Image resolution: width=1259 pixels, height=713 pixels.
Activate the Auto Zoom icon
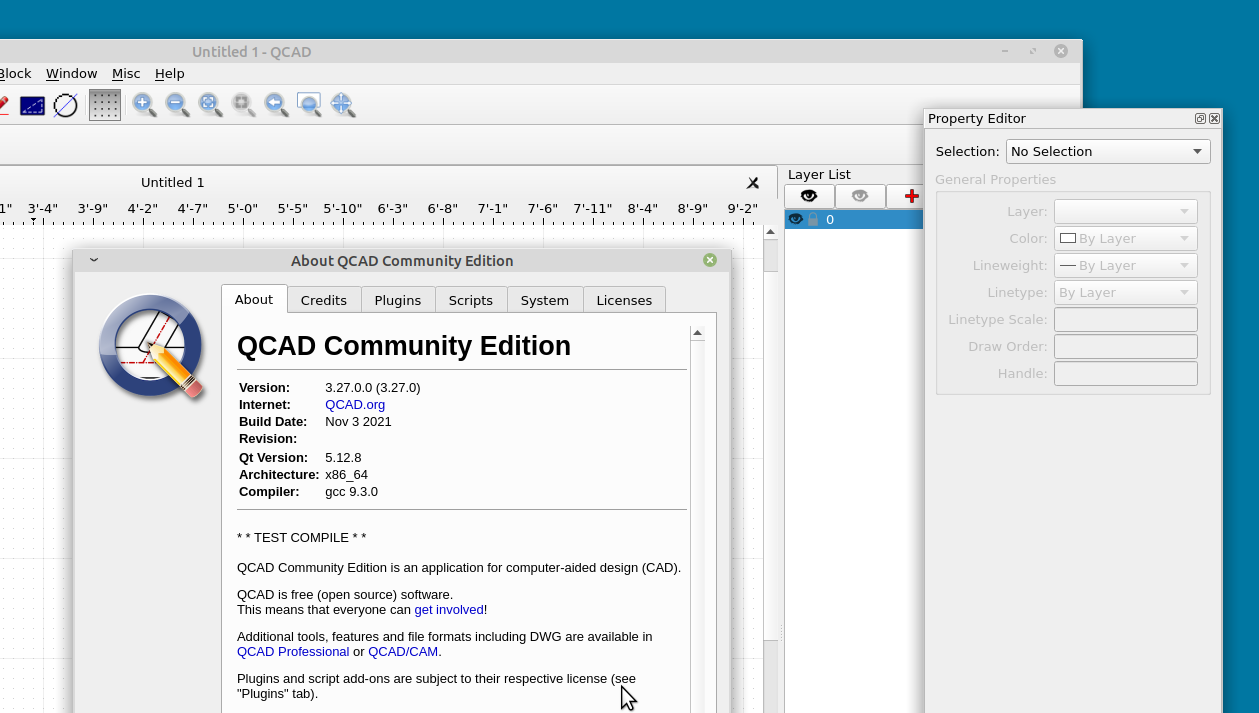(x=210, y=104)
